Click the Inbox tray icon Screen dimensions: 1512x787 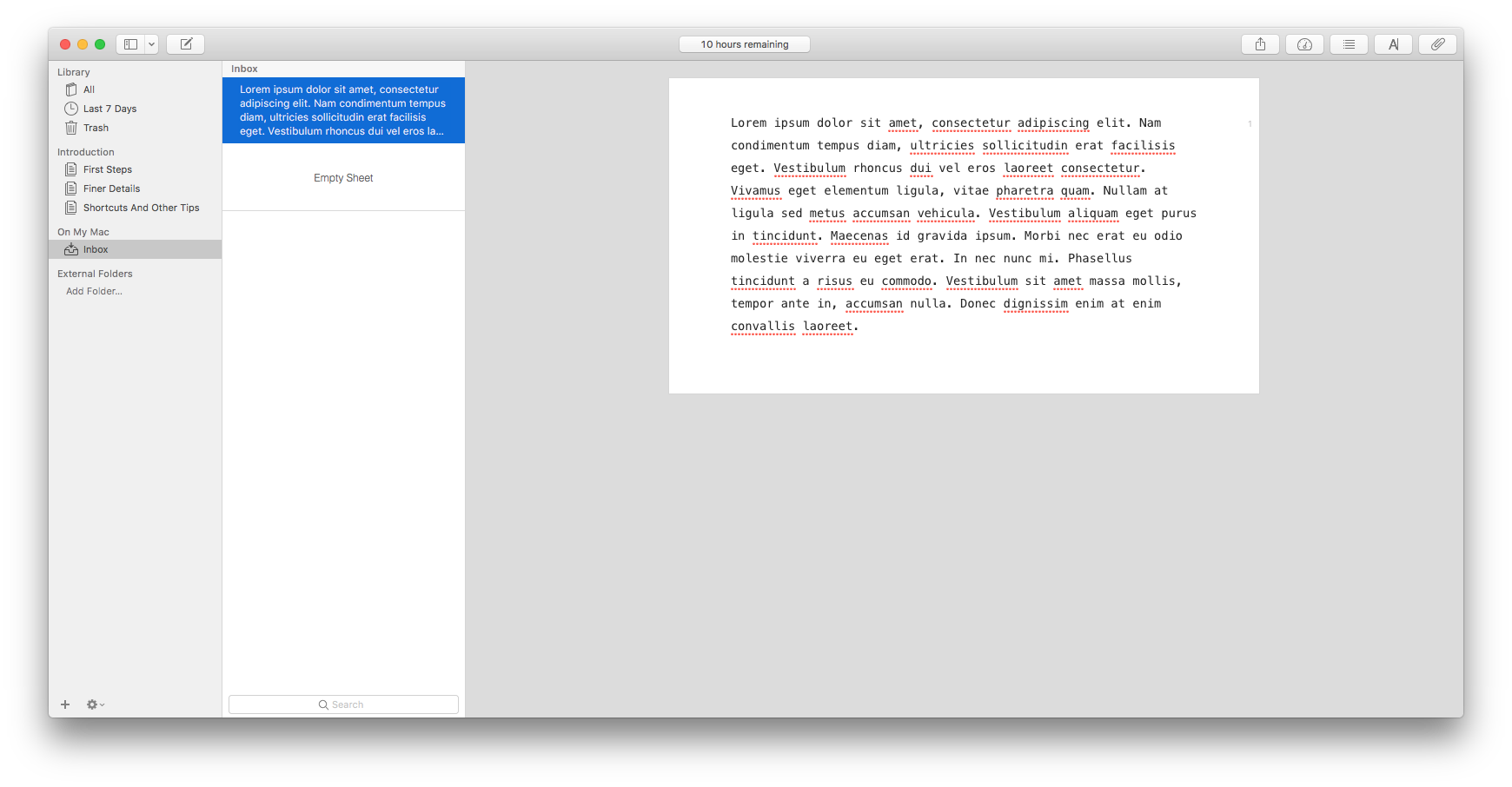tap(71, 249)
